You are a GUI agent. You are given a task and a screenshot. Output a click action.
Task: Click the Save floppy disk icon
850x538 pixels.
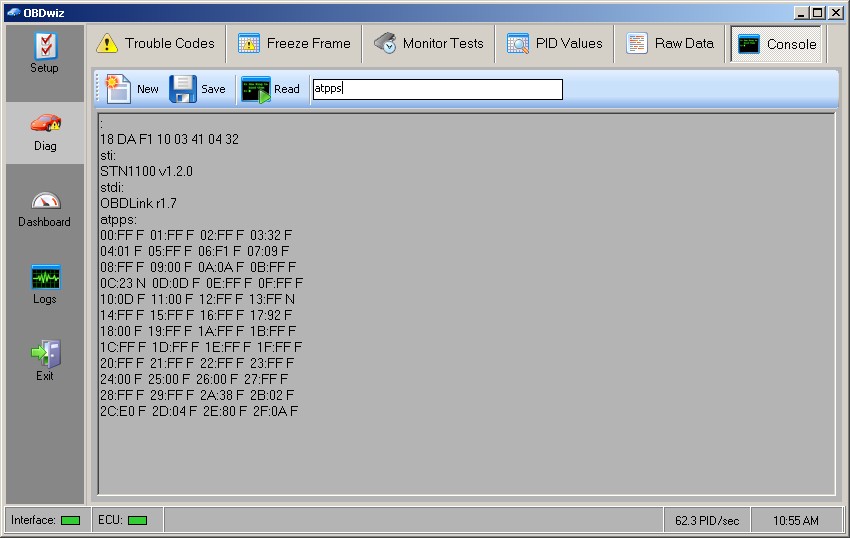click(x=183, y=89)
